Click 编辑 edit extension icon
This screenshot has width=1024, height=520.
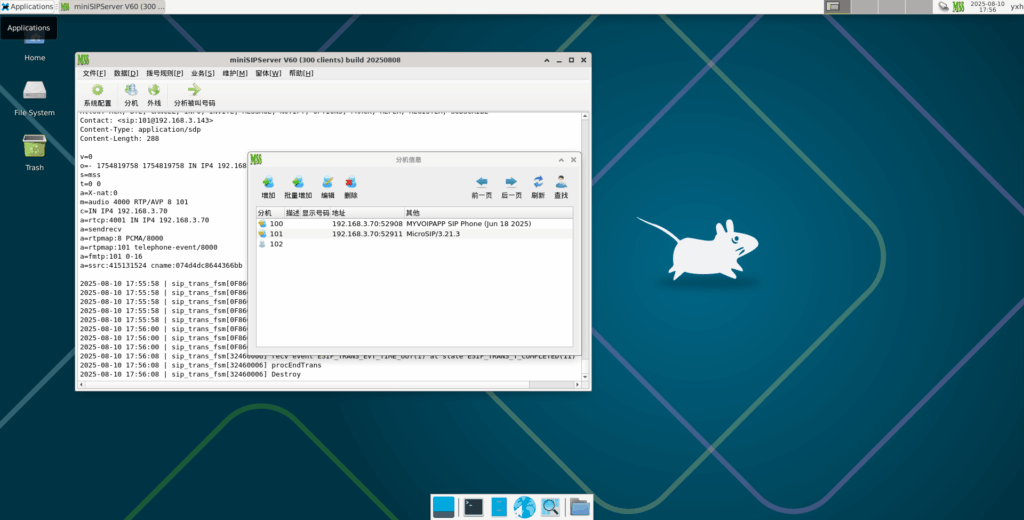(x=327, y=187)
